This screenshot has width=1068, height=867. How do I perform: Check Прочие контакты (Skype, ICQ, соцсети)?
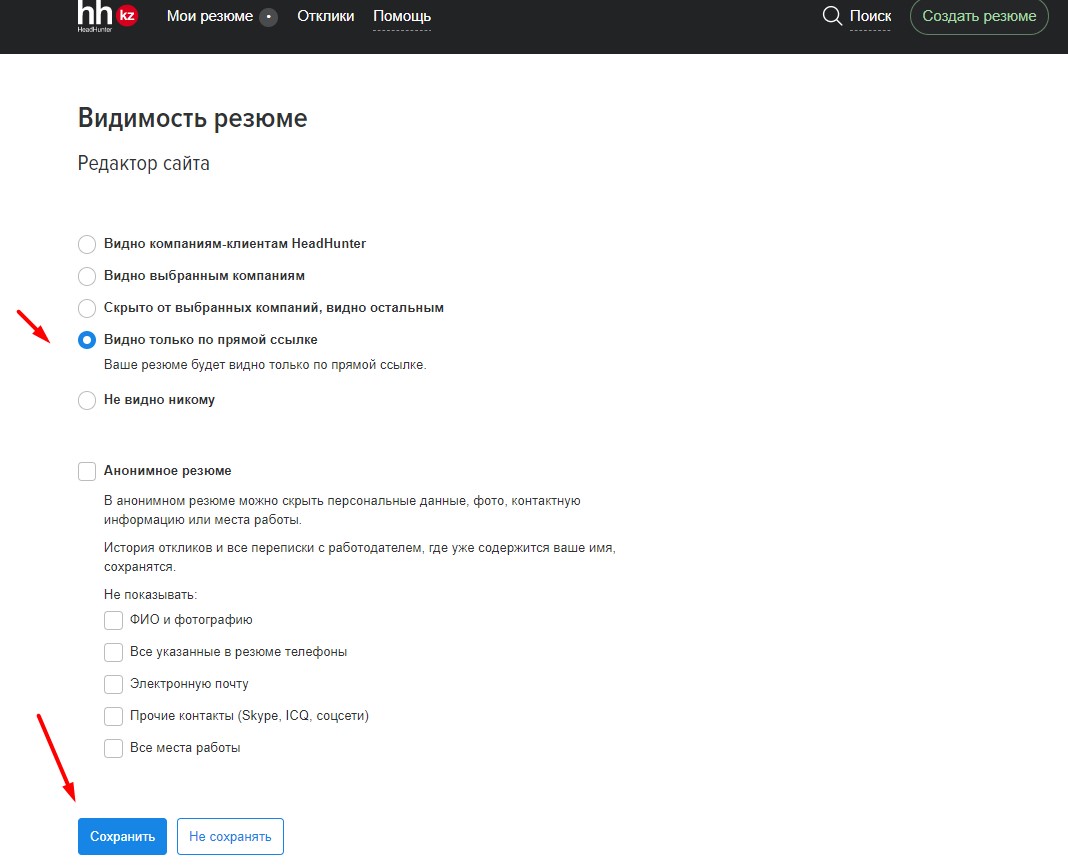click(113, 716)
